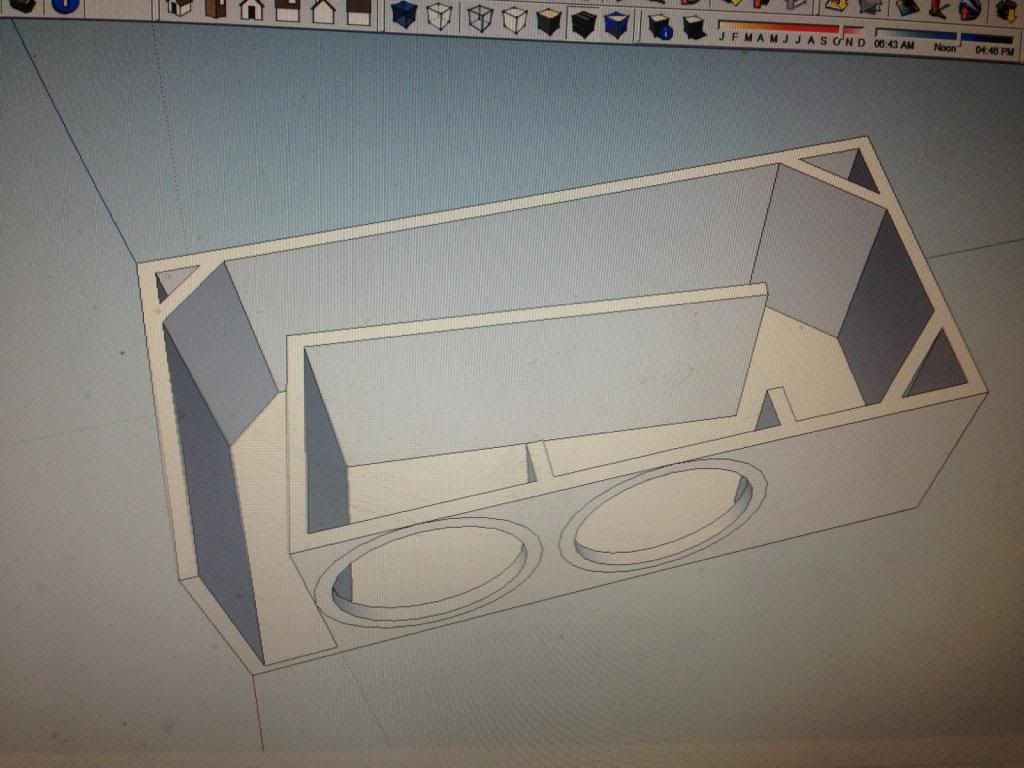Image resolution: width=1024 pixels, height=768 pixels.
Task: Open the Shadow Settings dialog
Action: tap(659, 26)
